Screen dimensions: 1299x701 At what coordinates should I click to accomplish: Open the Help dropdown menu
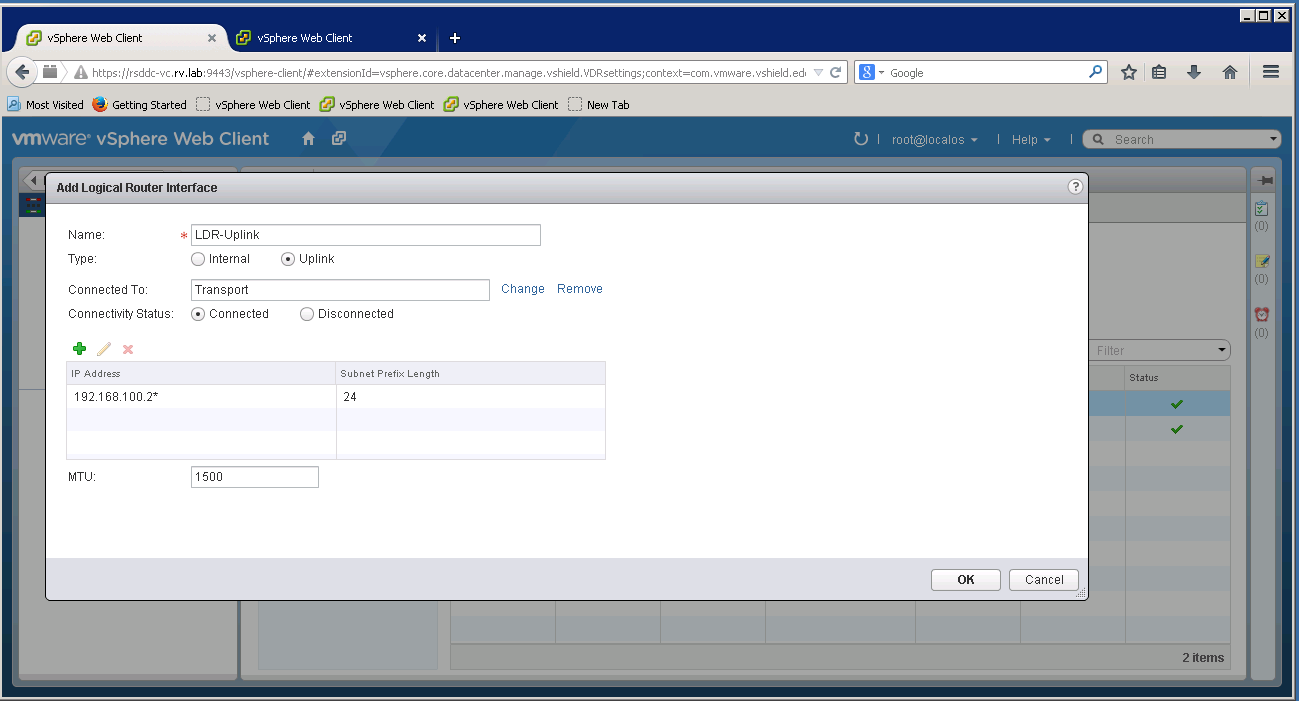click(1031, 140)
